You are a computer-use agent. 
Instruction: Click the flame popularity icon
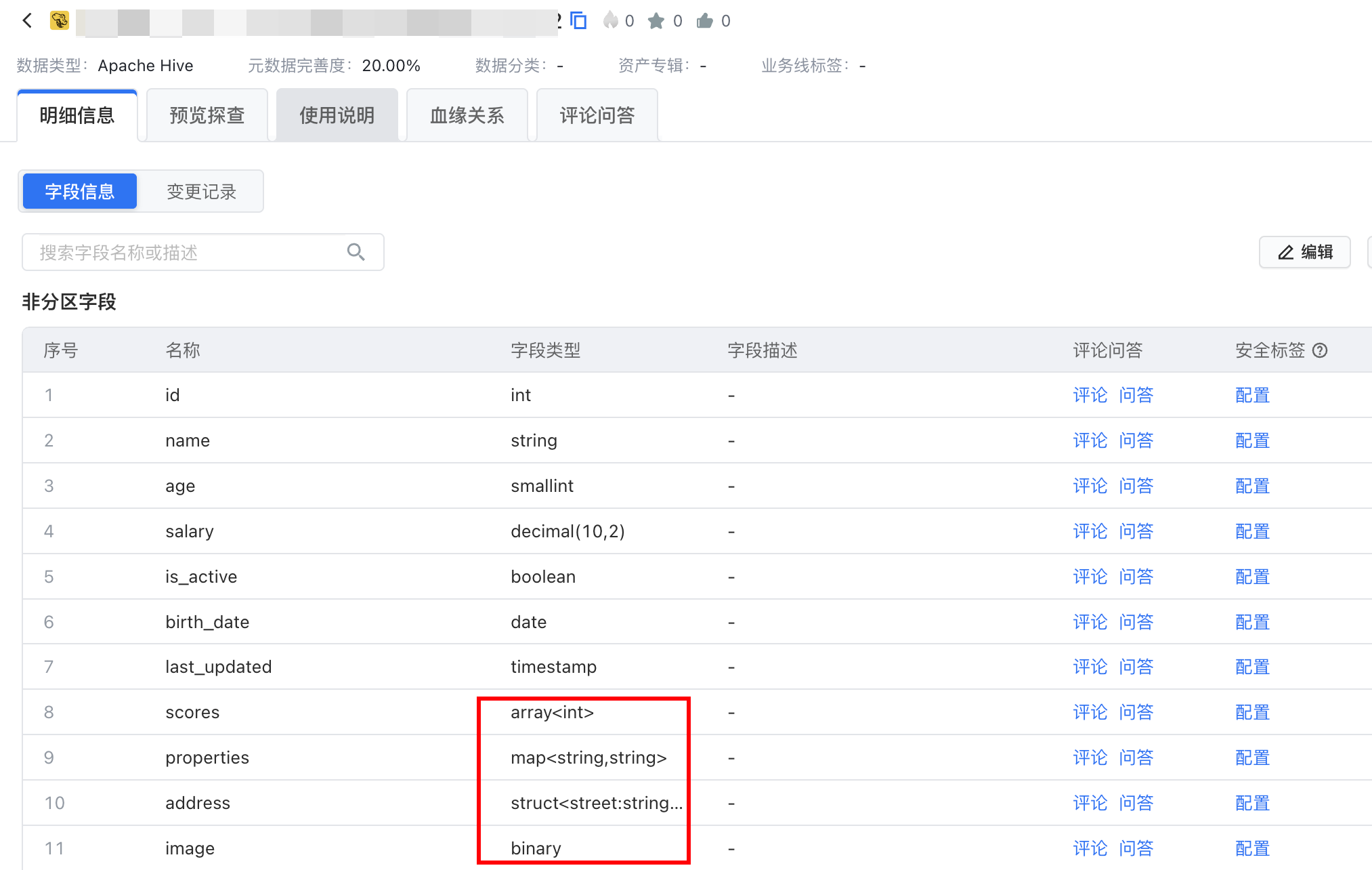[611, 20]
